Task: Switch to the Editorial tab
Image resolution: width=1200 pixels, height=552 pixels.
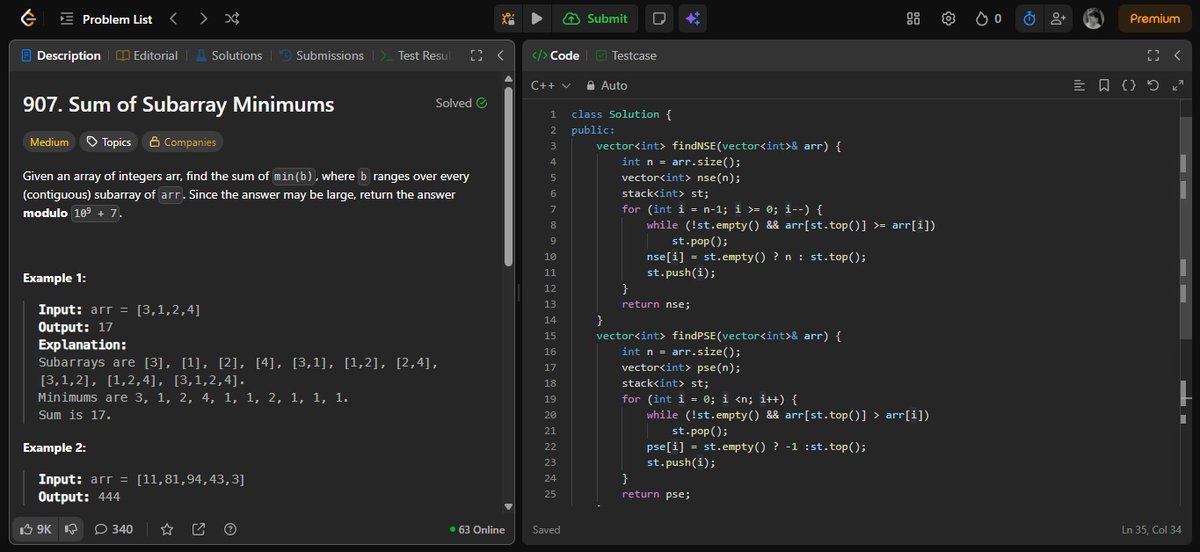Action: coord(147,56)
